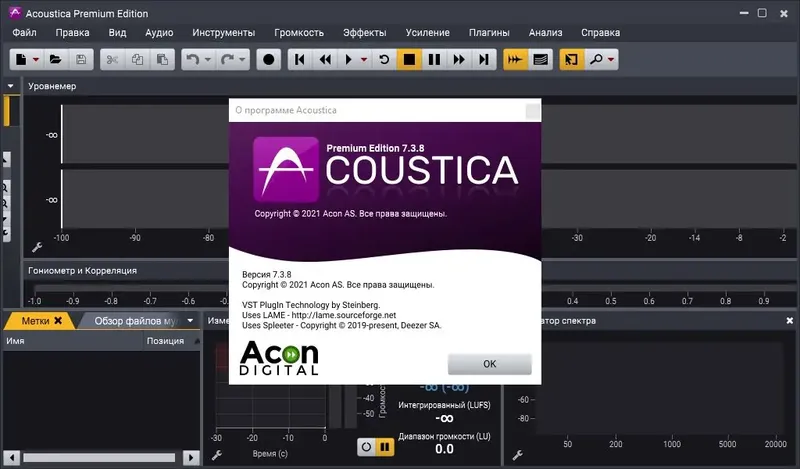Click the Save floppy disk icon
Image resolution: width=800 pixels, height=469 pixels.
click(x=81, y=60)
